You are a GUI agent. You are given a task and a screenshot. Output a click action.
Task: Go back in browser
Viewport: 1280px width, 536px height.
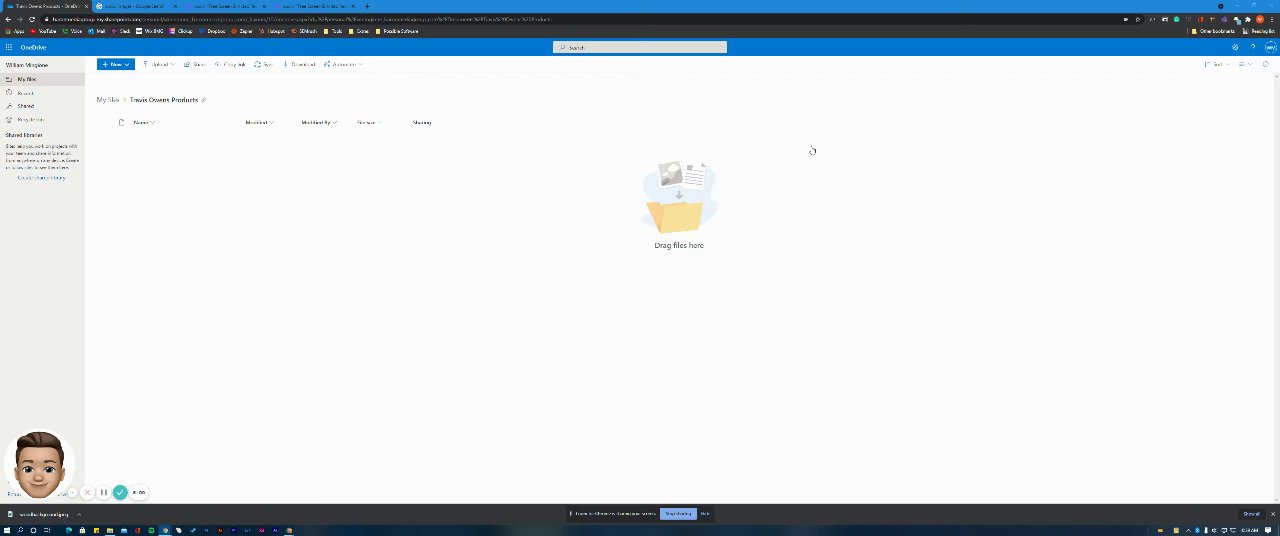point(8,19)
